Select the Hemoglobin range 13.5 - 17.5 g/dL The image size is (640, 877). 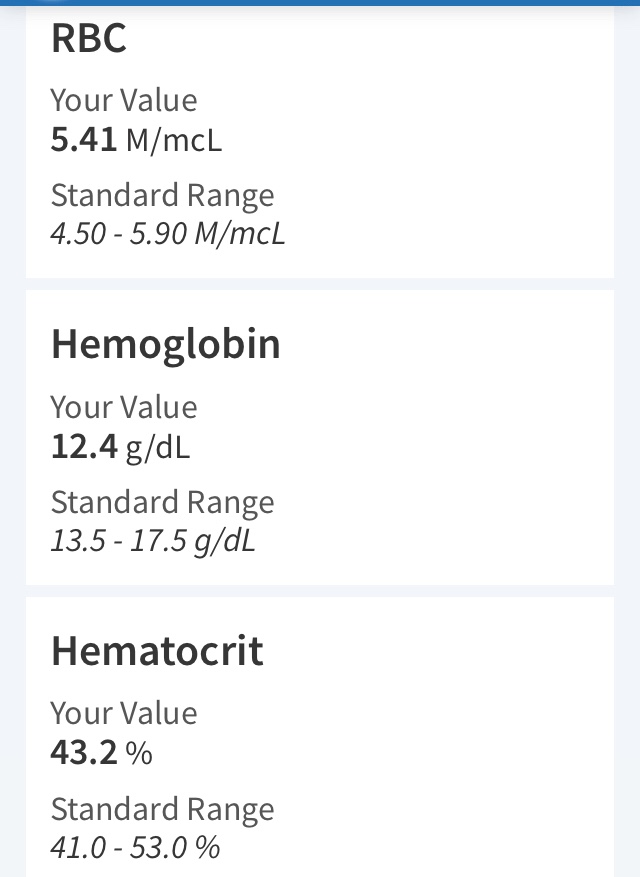153,541
